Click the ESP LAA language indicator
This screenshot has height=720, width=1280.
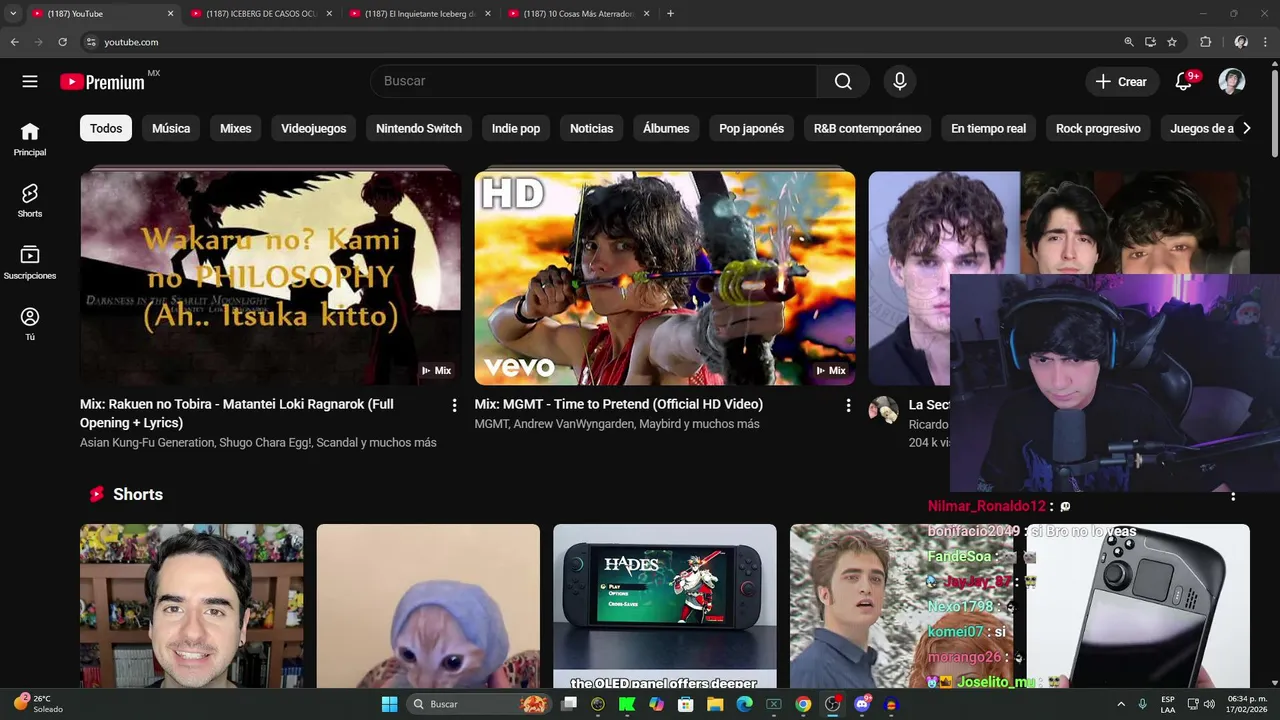tap(1168, 704)
